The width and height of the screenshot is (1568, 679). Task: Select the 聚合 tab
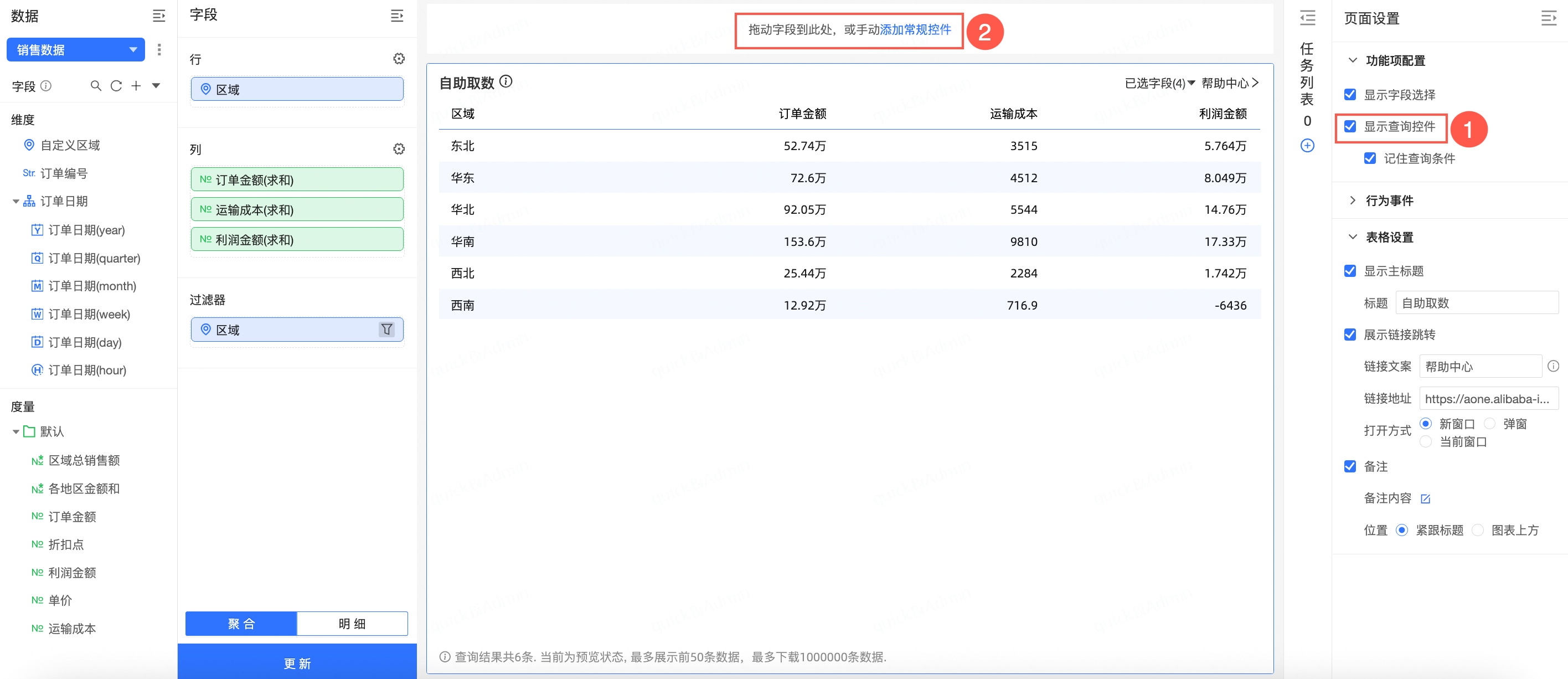241,623
